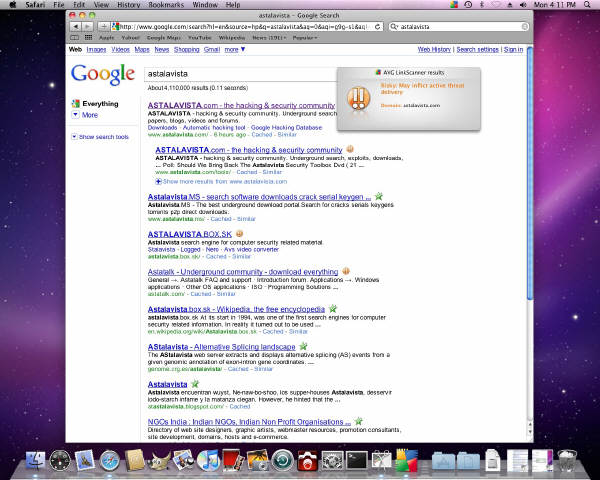Open the Trash in the dock

coord(567,460)
